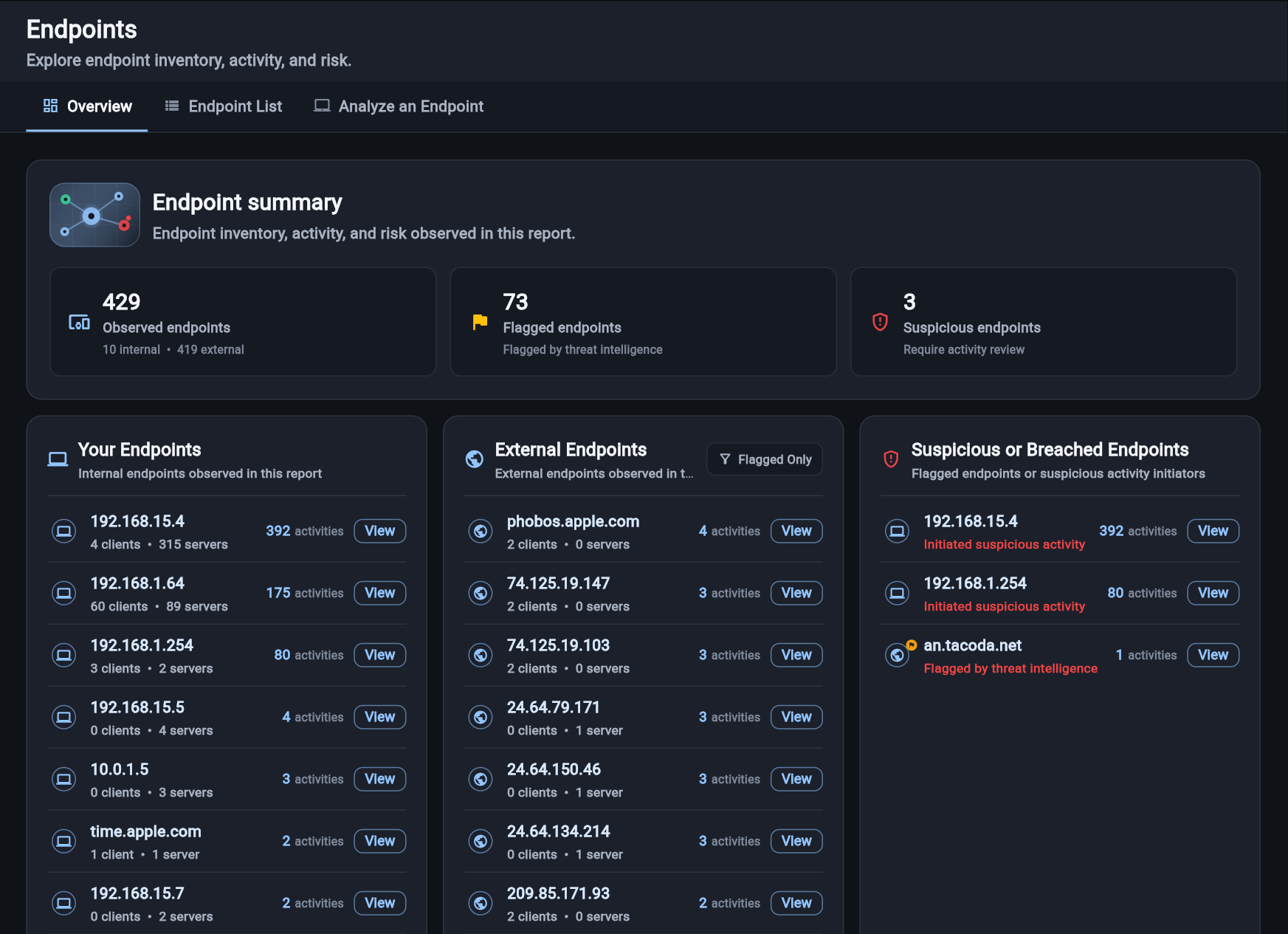Click Initiated suspicious activity under 192.168.15.4
The width and height of the screenshot is (1288, 934).
coord(1005,544)
